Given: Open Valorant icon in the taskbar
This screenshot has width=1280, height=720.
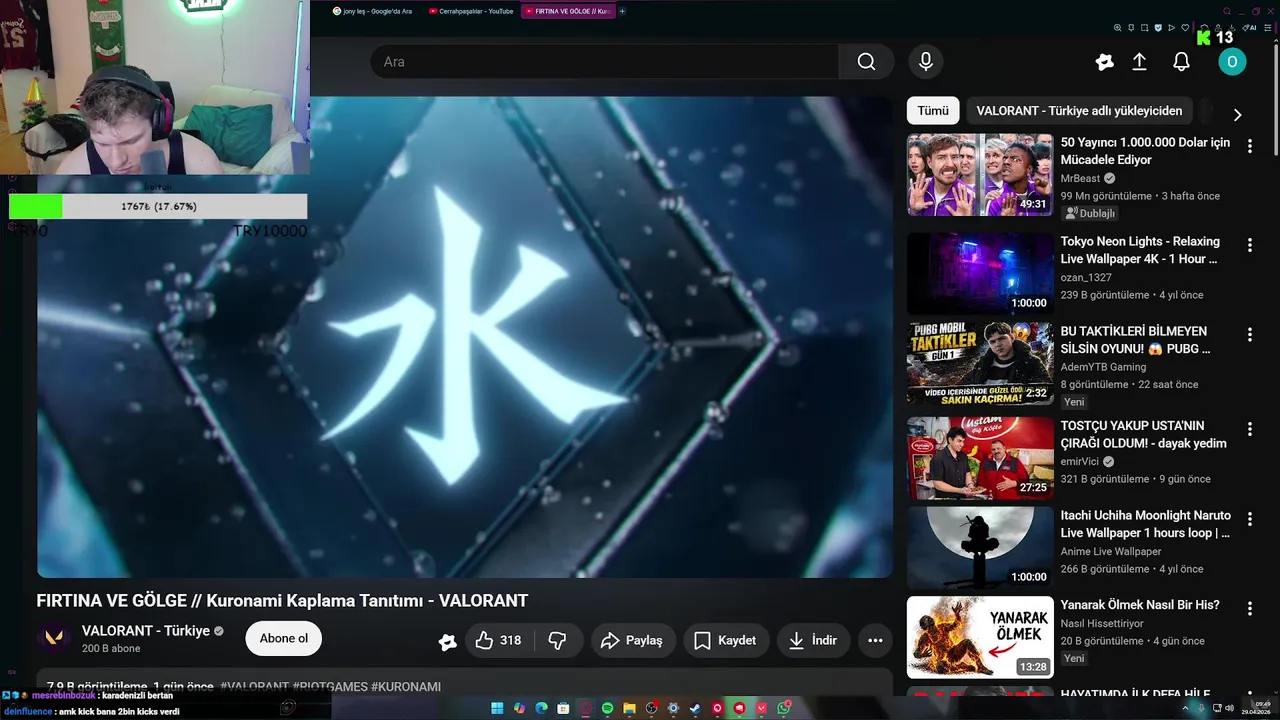Looking at the screenshot, I should coord(761,708).
